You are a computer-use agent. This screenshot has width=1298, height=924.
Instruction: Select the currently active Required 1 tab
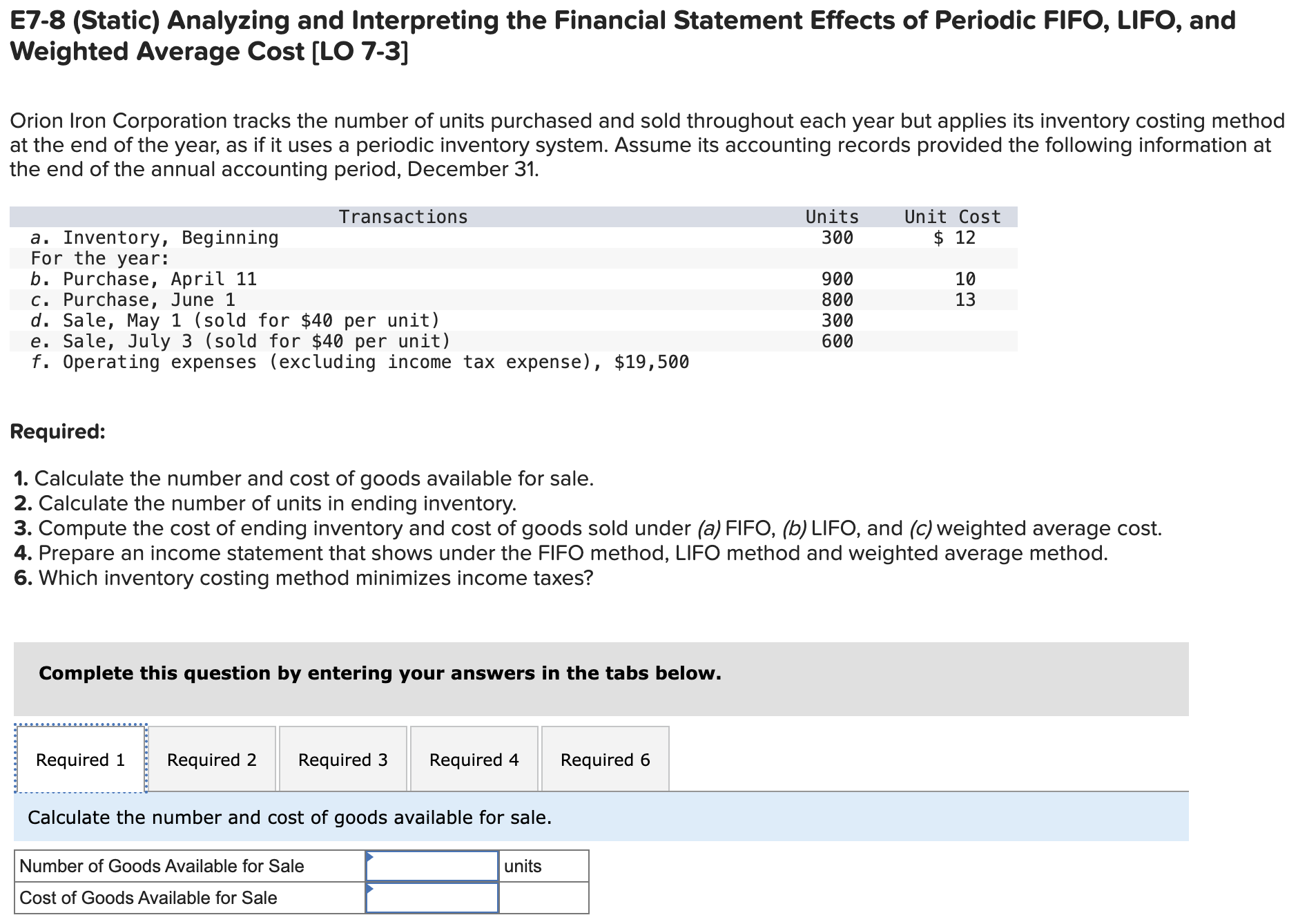(79, 760)
